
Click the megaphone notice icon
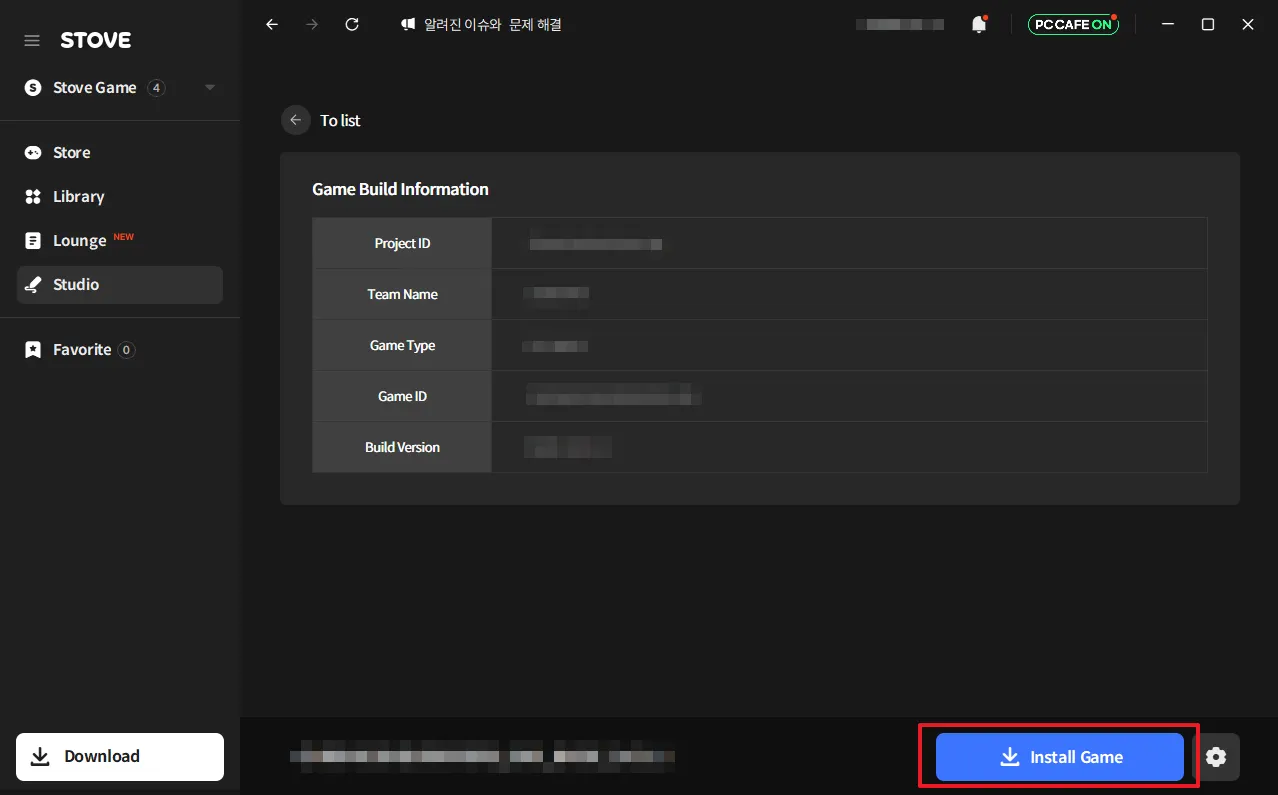[408, 24]
